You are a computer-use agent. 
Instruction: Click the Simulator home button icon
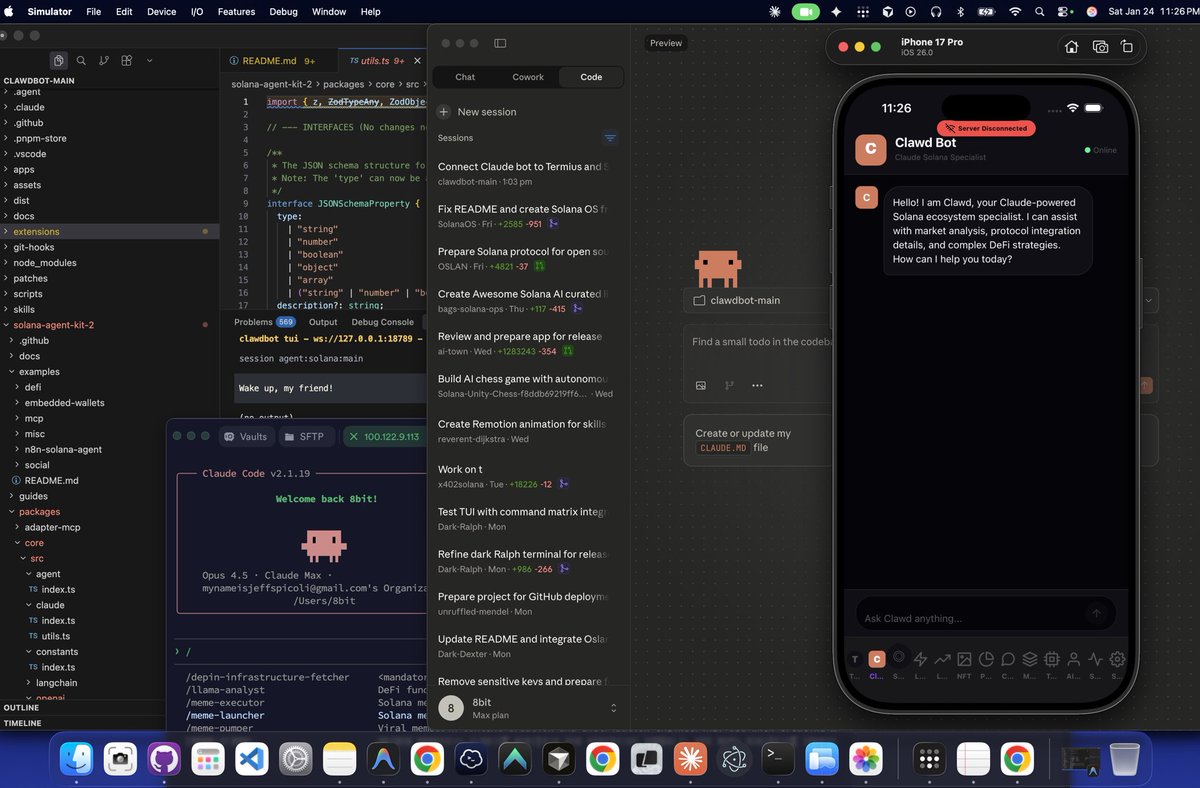pos(1071,47)
